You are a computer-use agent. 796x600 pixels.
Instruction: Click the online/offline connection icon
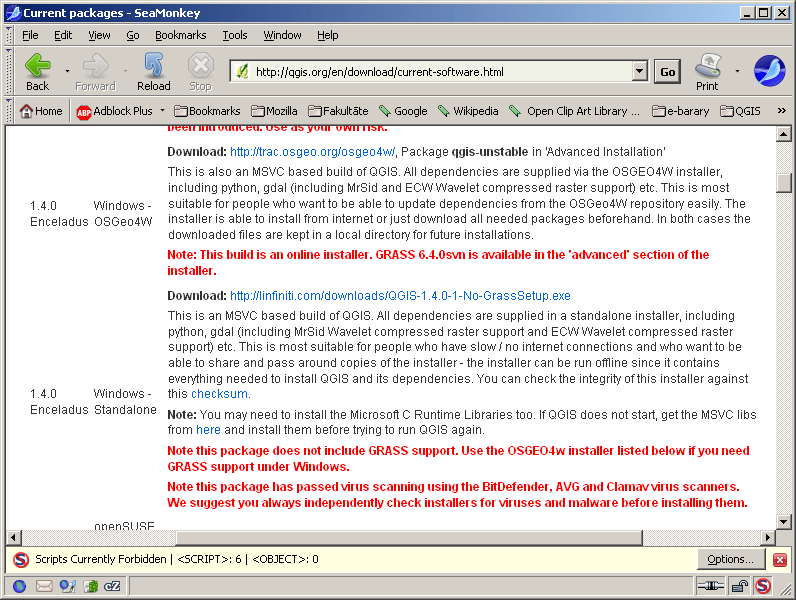pyautogui.click(x=710, y=586)
